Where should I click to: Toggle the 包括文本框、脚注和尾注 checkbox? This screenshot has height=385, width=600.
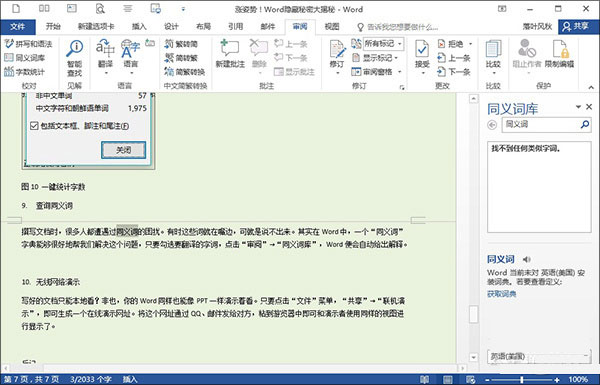coord(34,126)
